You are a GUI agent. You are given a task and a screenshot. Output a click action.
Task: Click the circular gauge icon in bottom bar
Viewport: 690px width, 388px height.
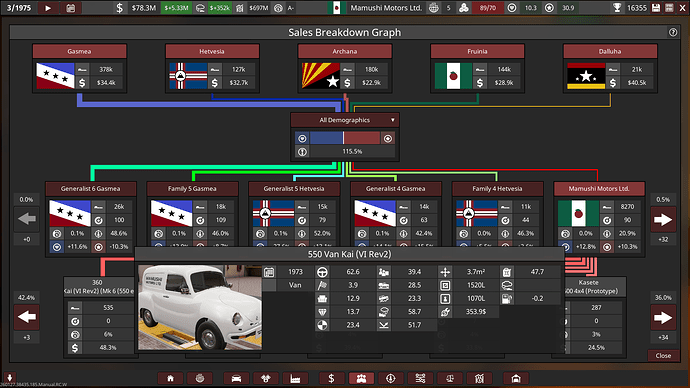[x=391, y=378]
